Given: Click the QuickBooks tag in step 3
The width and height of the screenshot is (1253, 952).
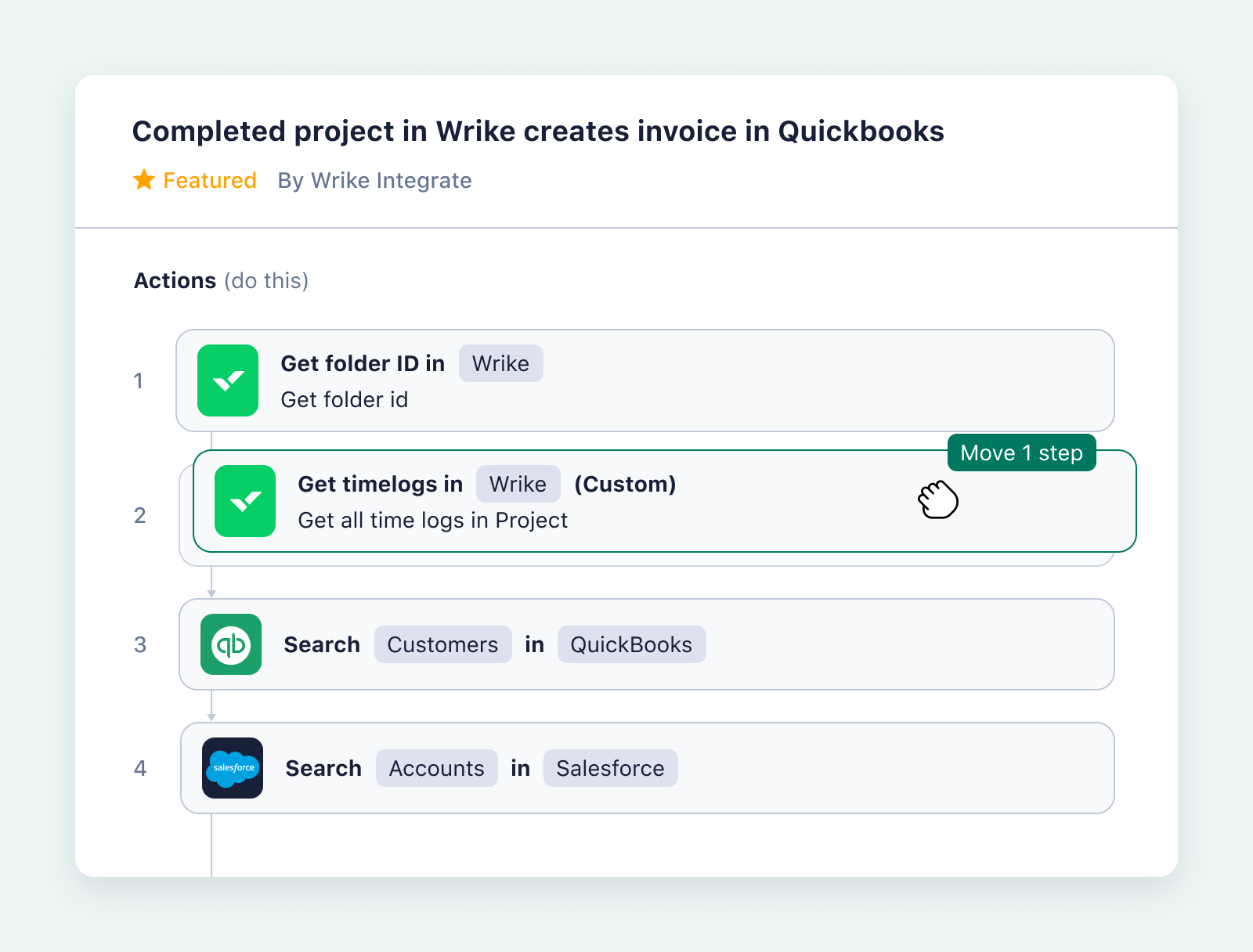Looking at the screenshot, I should tap(632, 644).
